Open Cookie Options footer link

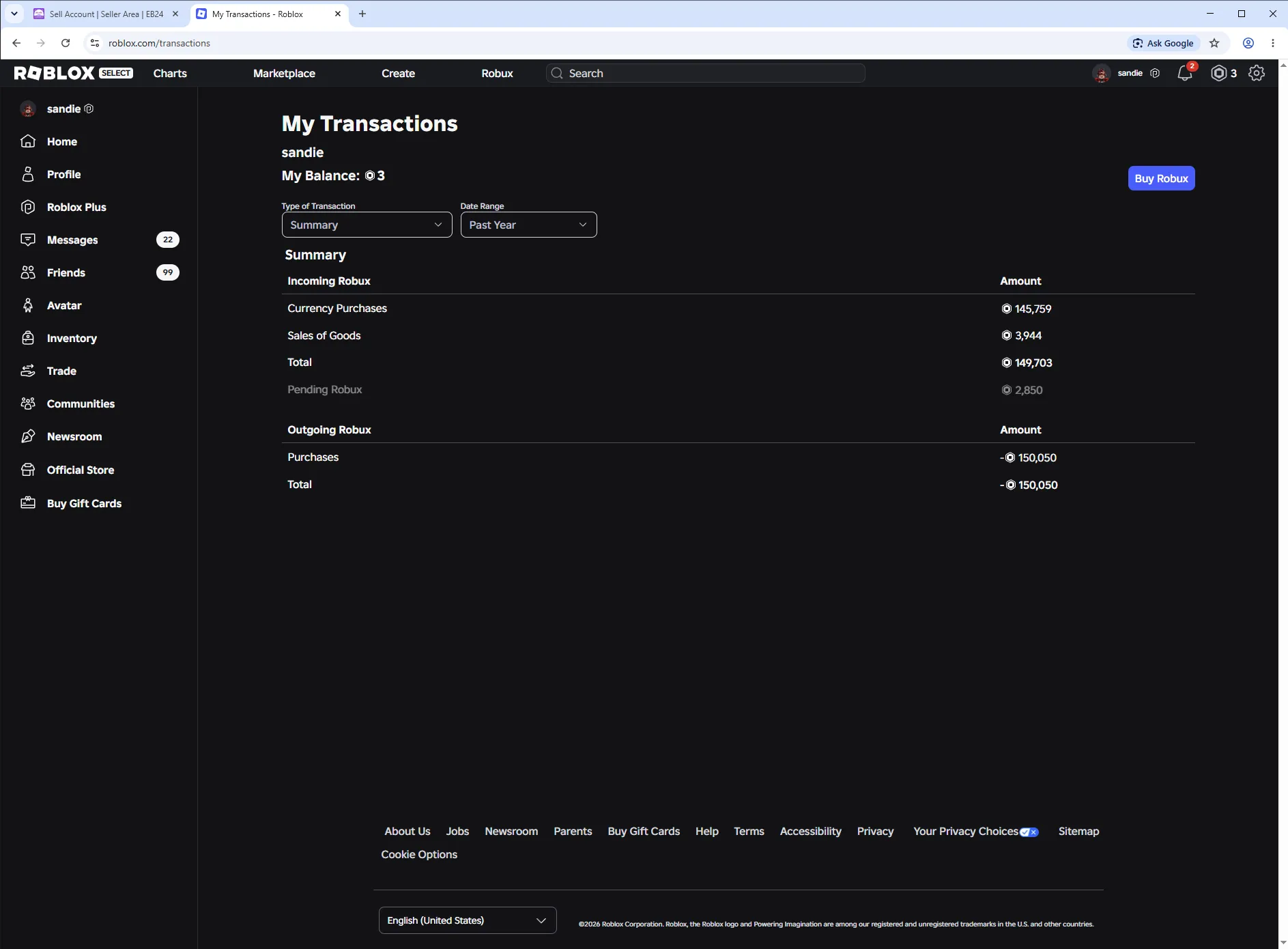coord(419,855)
